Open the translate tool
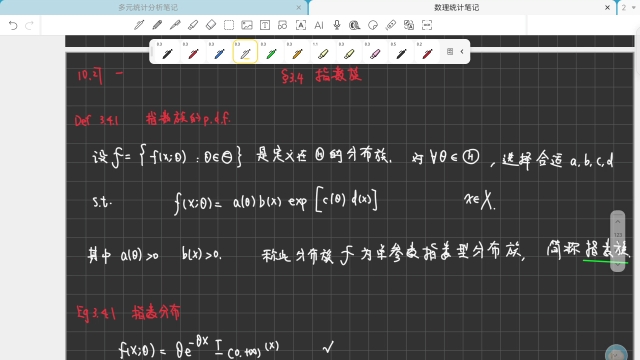640x360 pixels. pyautogui.click(x=409, y=25)
